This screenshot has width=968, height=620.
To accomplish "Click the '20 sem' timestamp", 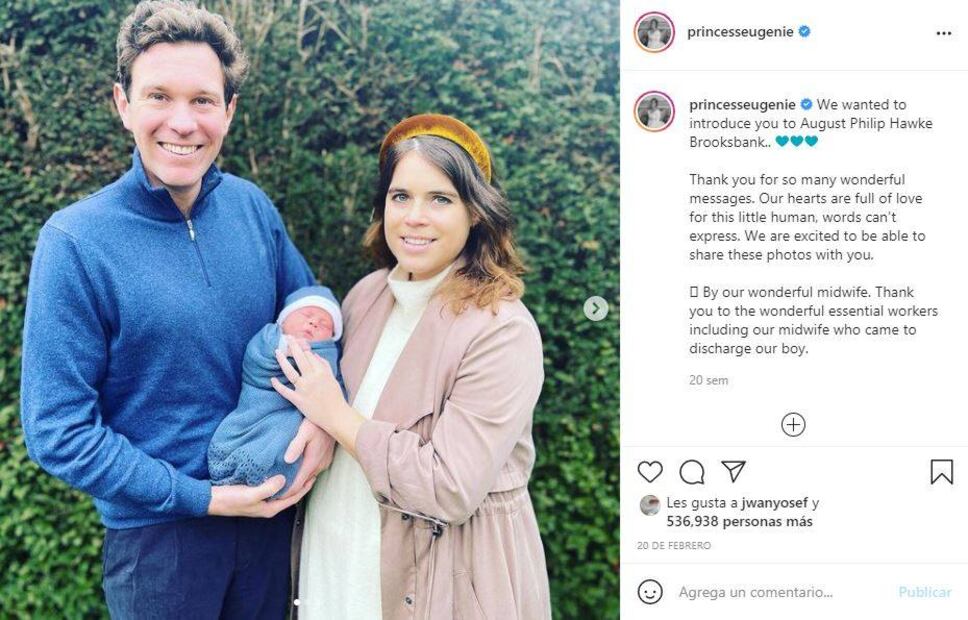I will point(708,381).
